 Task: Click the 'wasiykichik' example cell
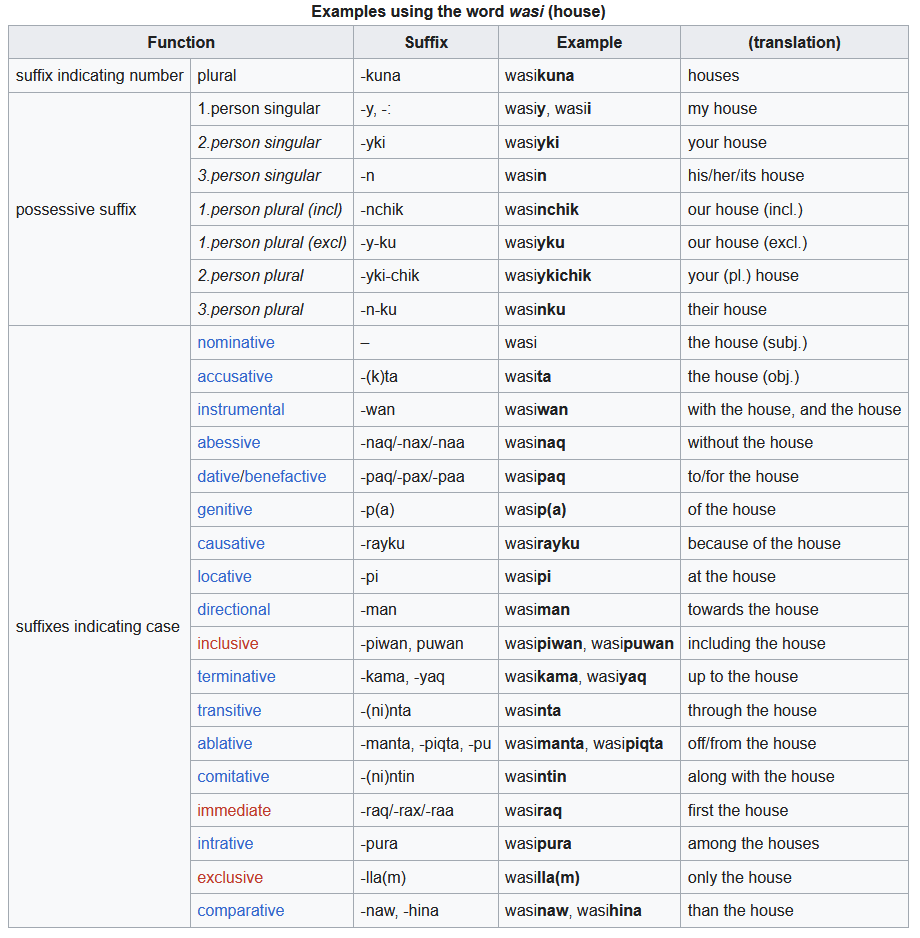pos(589,276)
